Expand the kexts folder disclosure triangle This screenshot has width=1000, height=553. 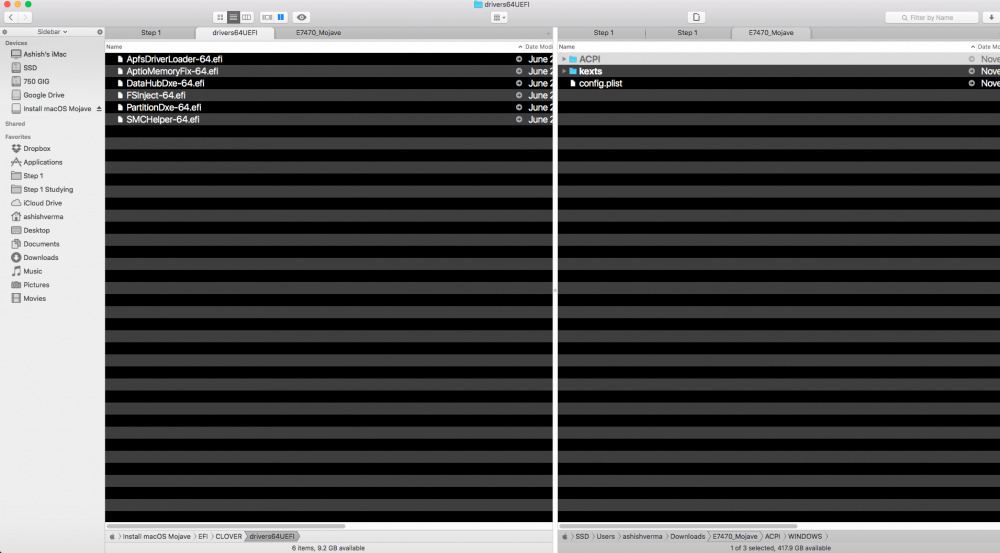(x=564, y=71)
